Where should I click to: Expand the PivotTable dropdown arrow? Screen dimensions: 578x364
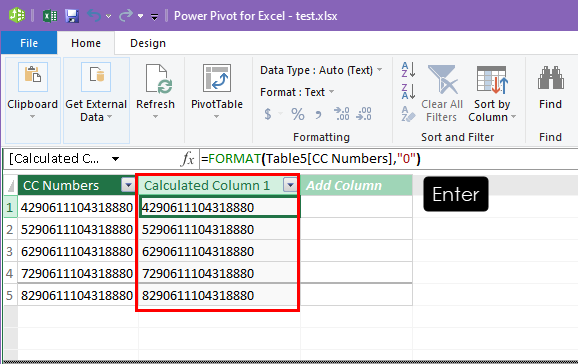point(216,117)
